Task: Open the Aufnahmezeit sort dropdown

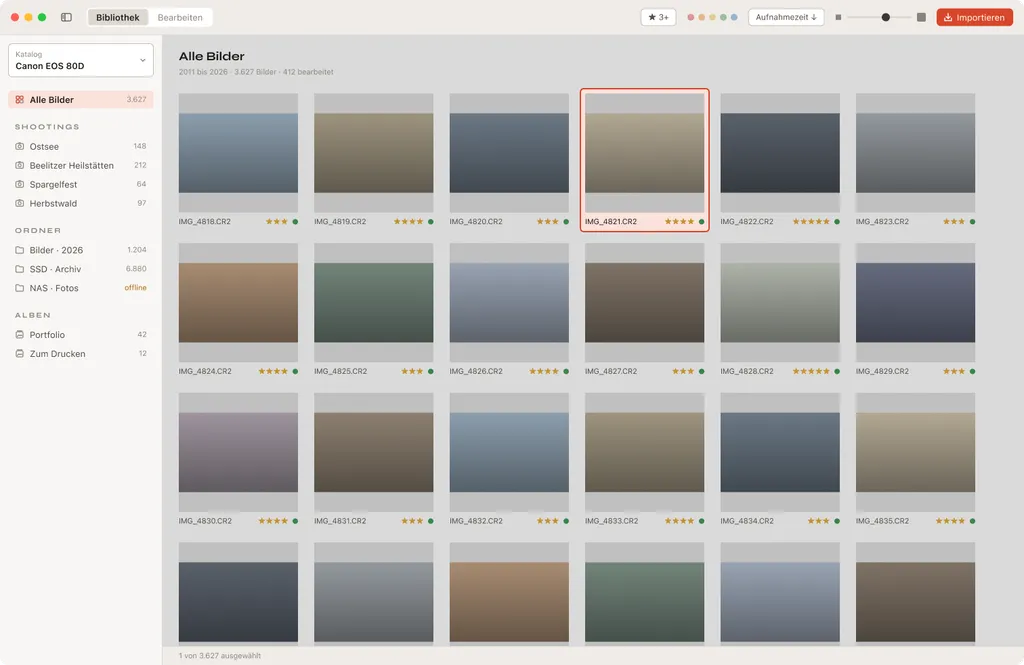Action: (786, 18)
